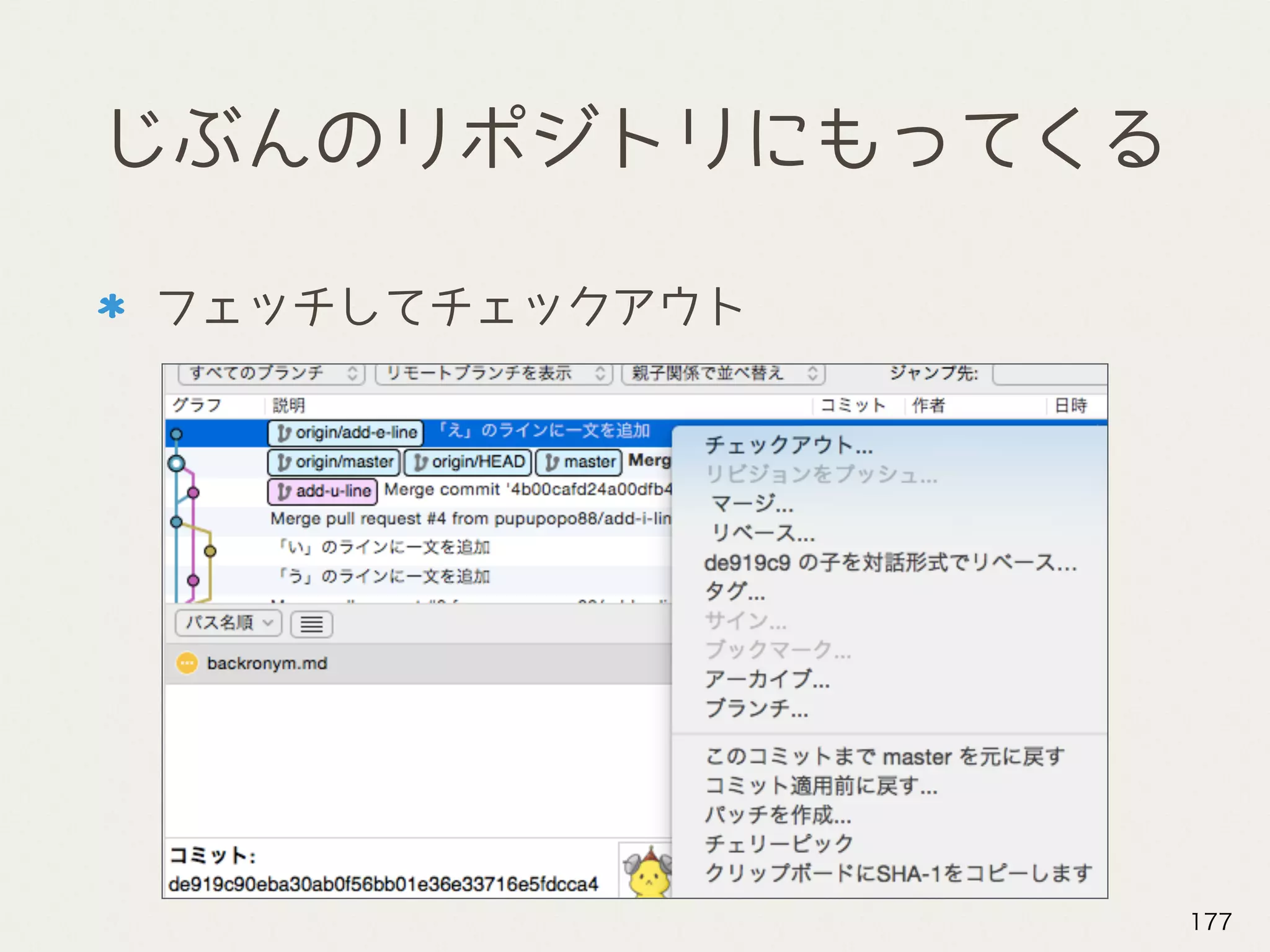Click the ジャンプ先 input field
Image resolution: width=1270 pixels, height=952 pixels.
pos(1049,374)
